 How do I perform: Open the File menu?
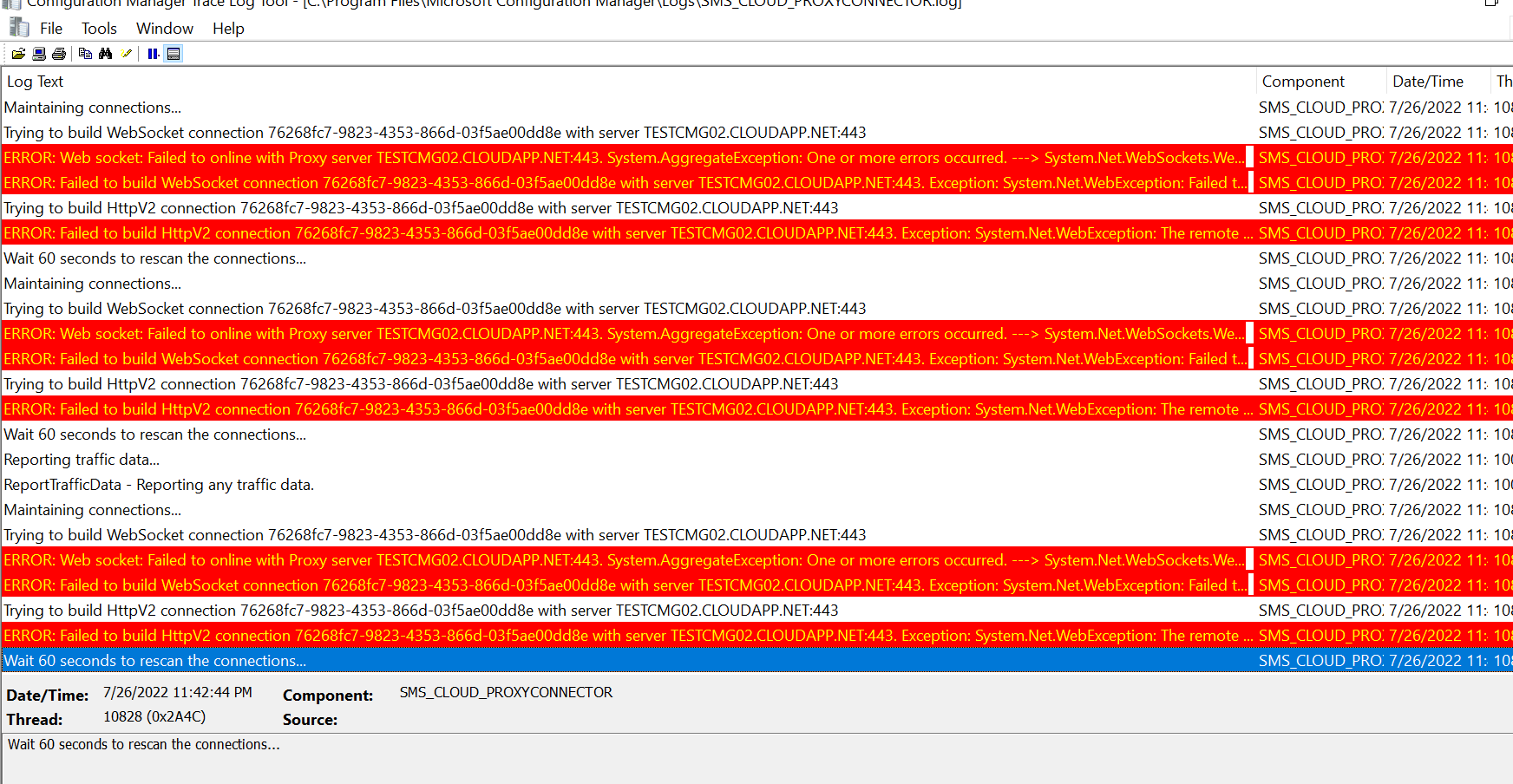(50, 28)
